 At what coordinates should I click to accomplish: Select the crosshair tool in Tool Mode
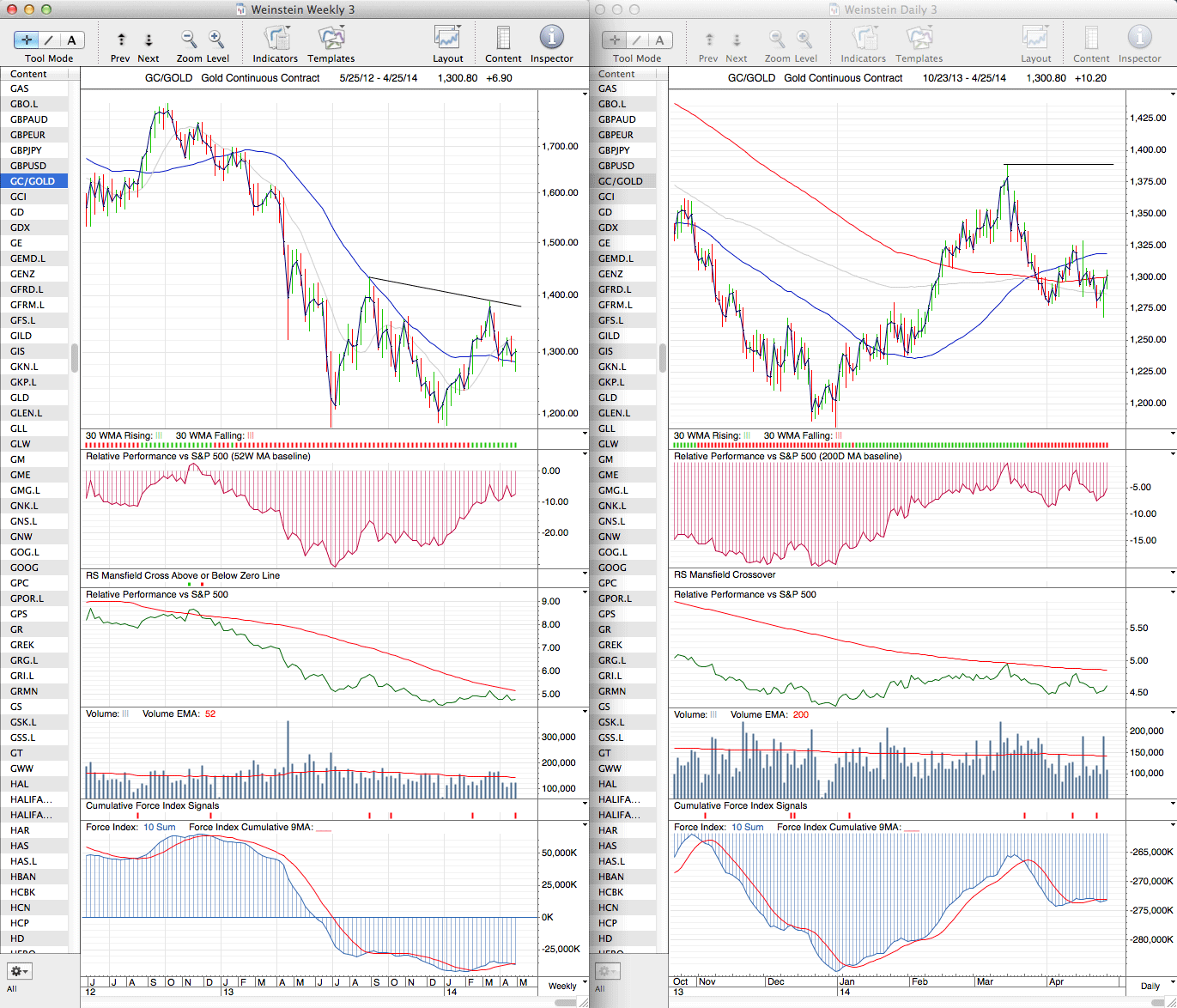pos(27,40)
